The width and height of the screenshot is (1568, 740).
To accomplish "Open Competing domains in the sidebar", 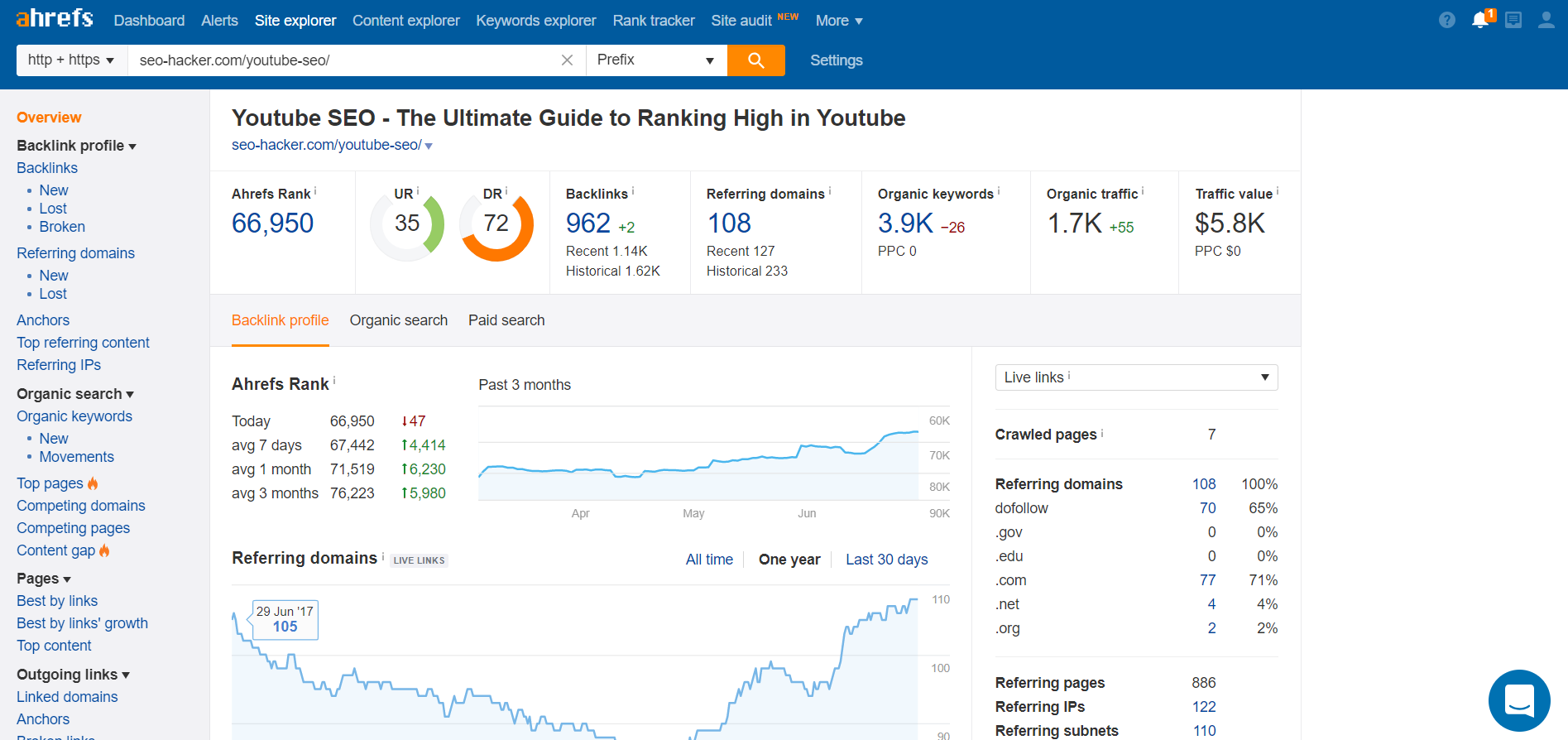I will tap(81, 506).
